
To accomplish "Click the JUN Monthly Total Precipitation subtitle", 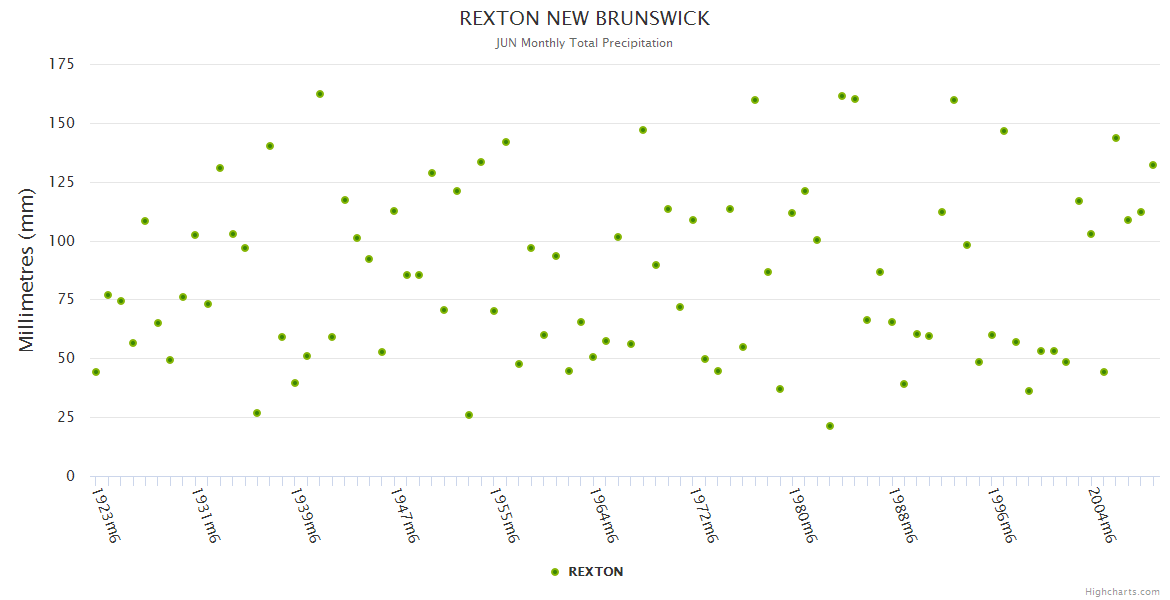I will click(585, 43).
